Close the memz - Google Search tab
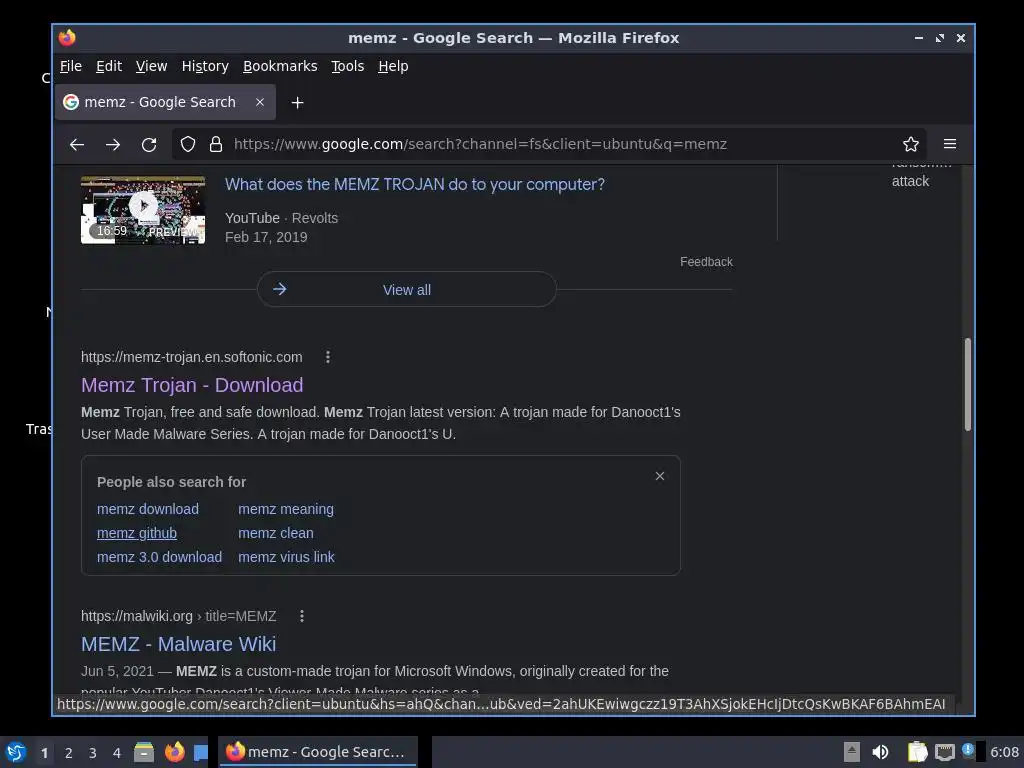The image size is (1024, 768). coord(260,102)
